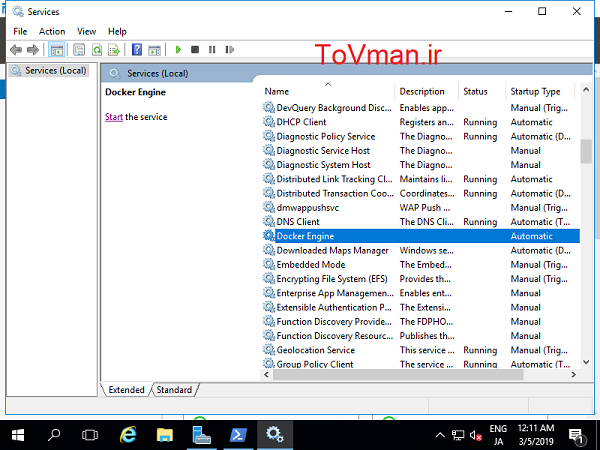Click the horizontal scrollbar left arrow
The height and width of the screenshot is (450, 600).
point(267,375)
